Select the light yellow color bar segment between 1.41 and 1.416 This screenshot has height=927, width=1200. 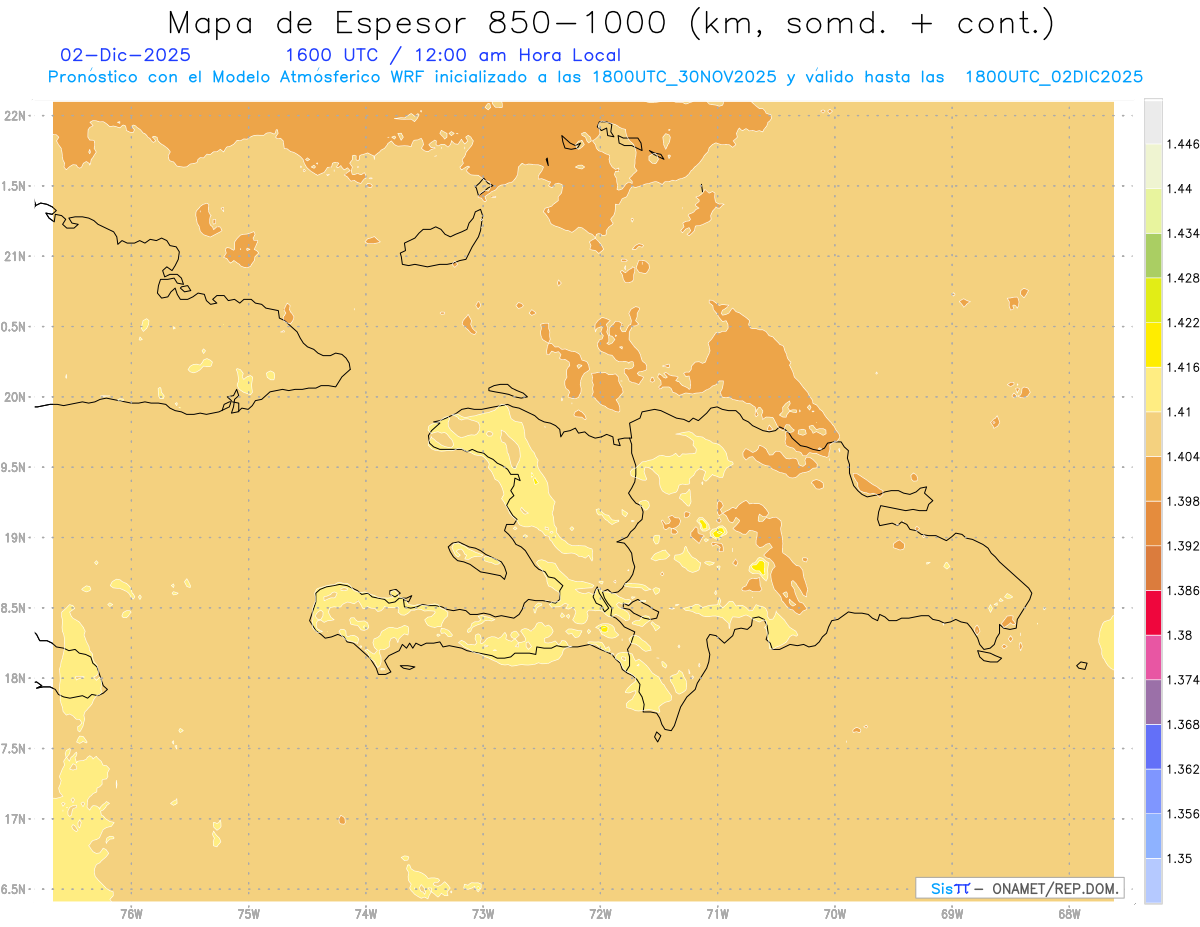point(1153,390)
